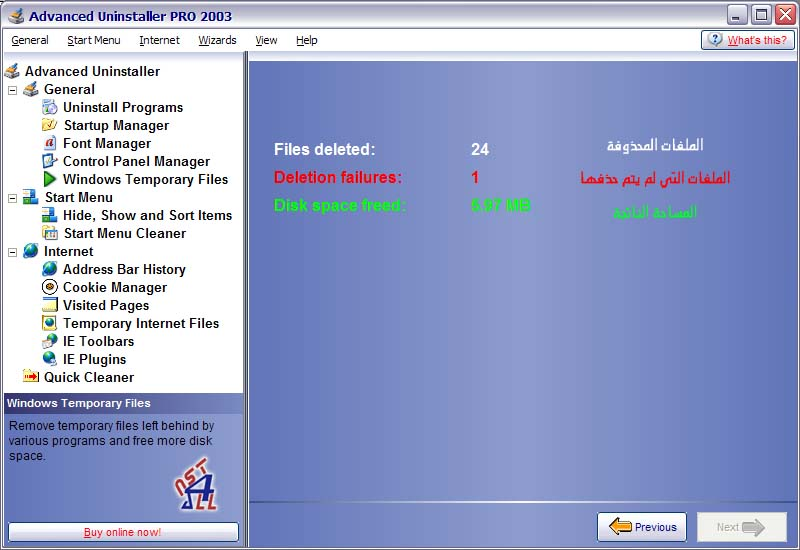Select Visited Pages label
Viewport: 800px width, 550px height.
point(106,305)
